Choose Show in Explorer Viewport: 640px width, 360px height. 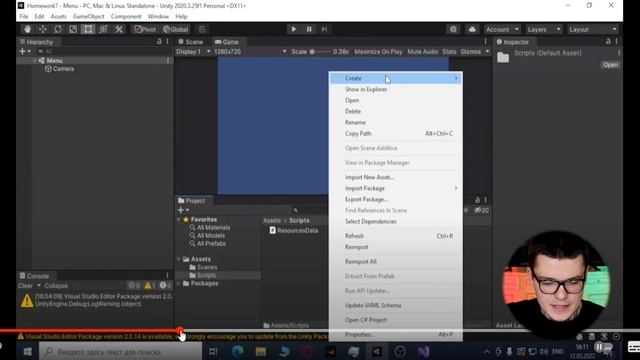pos(366,89)
